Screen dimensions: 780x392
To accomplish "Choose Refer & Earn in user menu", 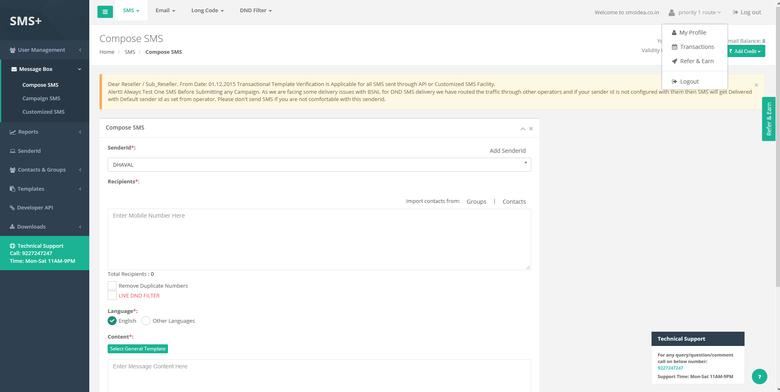I will coord(694,61).
